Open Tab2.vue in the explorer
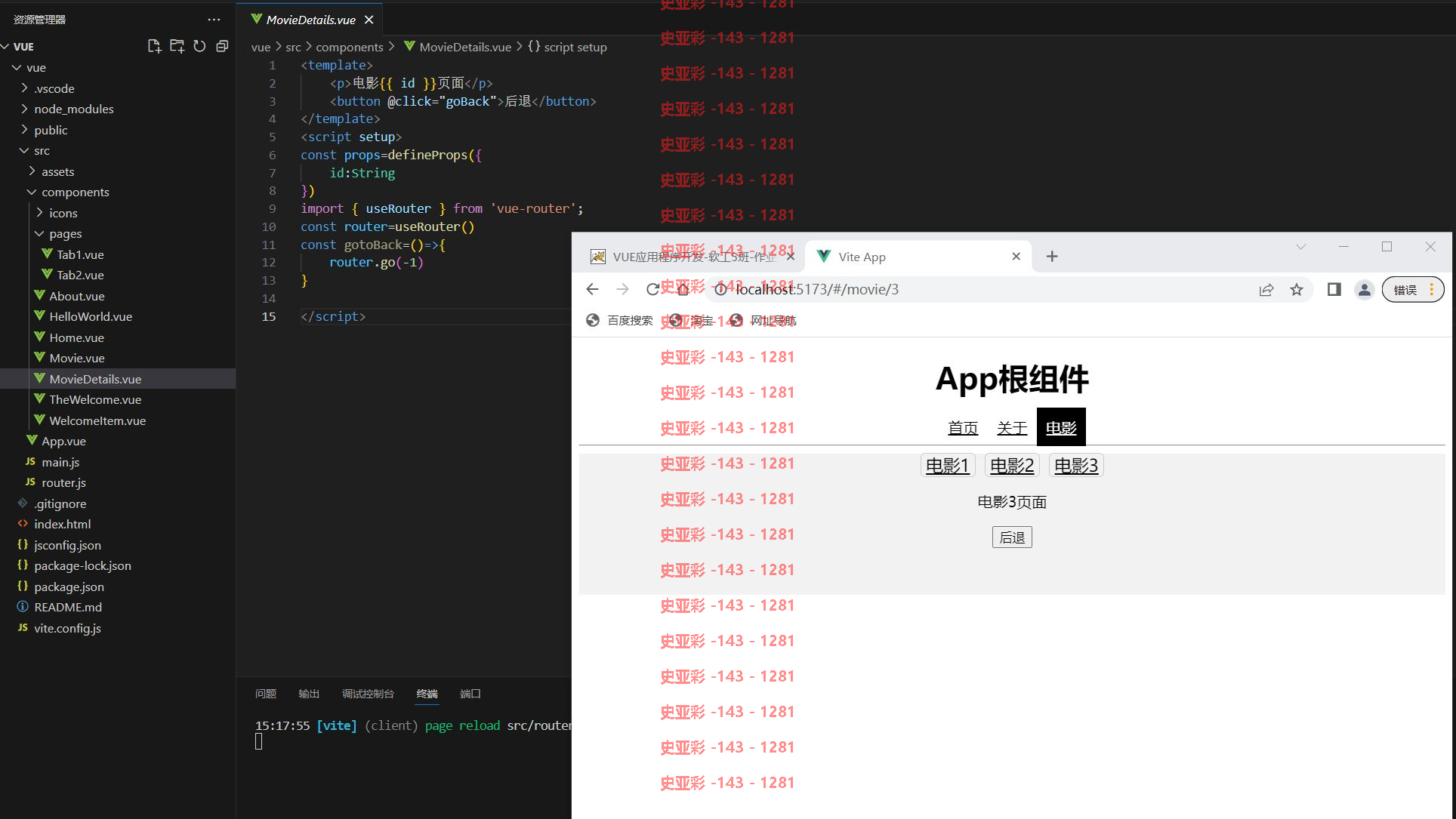The width and height of the screenshot is (1456, 819). point(118,275)
